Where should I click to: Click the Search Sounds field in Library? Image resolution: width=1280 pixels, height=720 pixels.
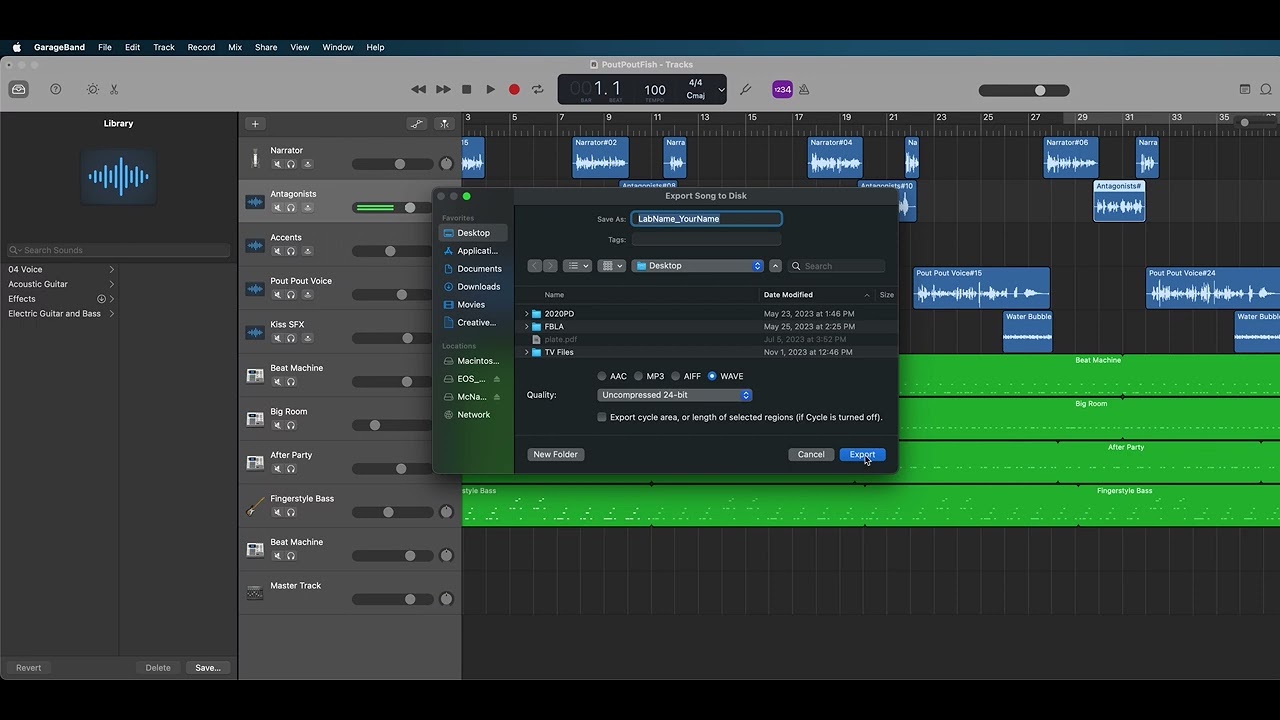[x=118, y=250]
